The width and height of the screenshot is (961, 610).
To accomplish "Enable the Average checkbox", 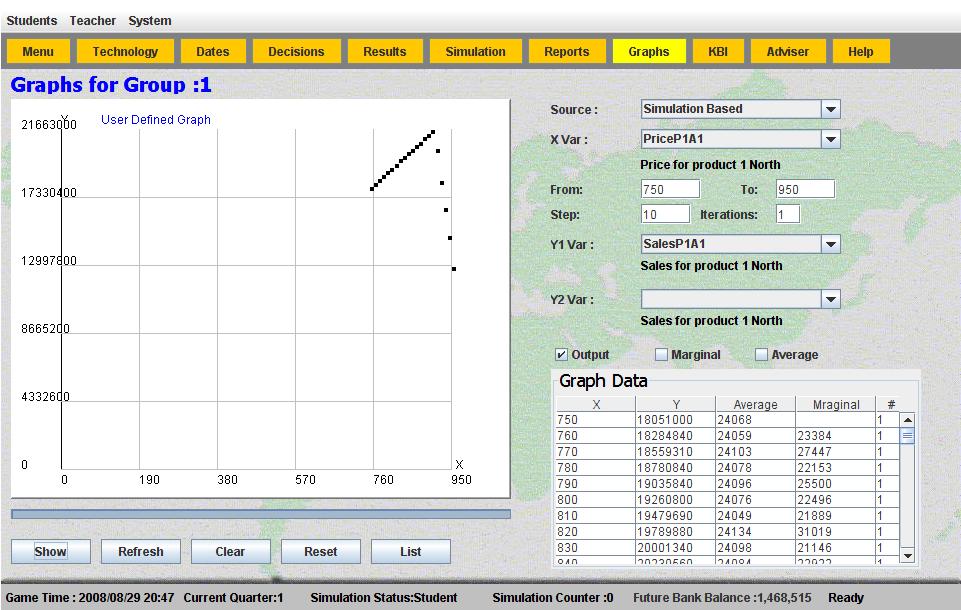I will (x=761, y=355).
